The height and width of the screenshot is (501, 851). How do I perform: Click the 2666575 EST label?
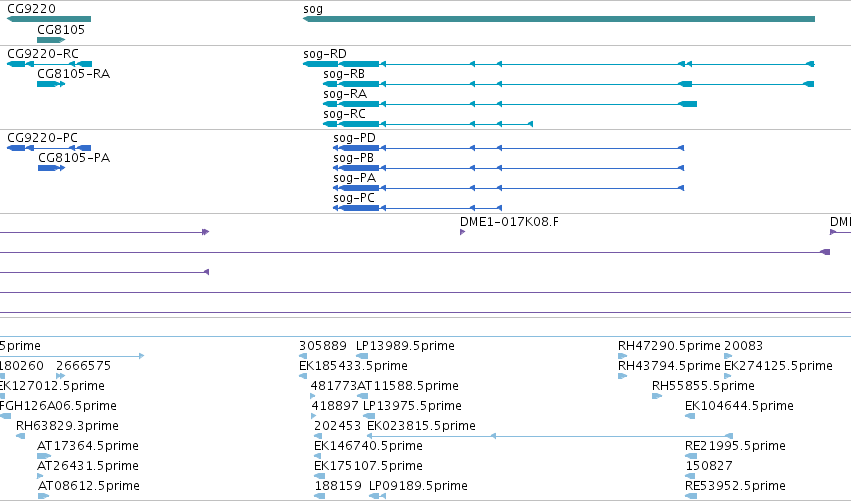(83, 366)
